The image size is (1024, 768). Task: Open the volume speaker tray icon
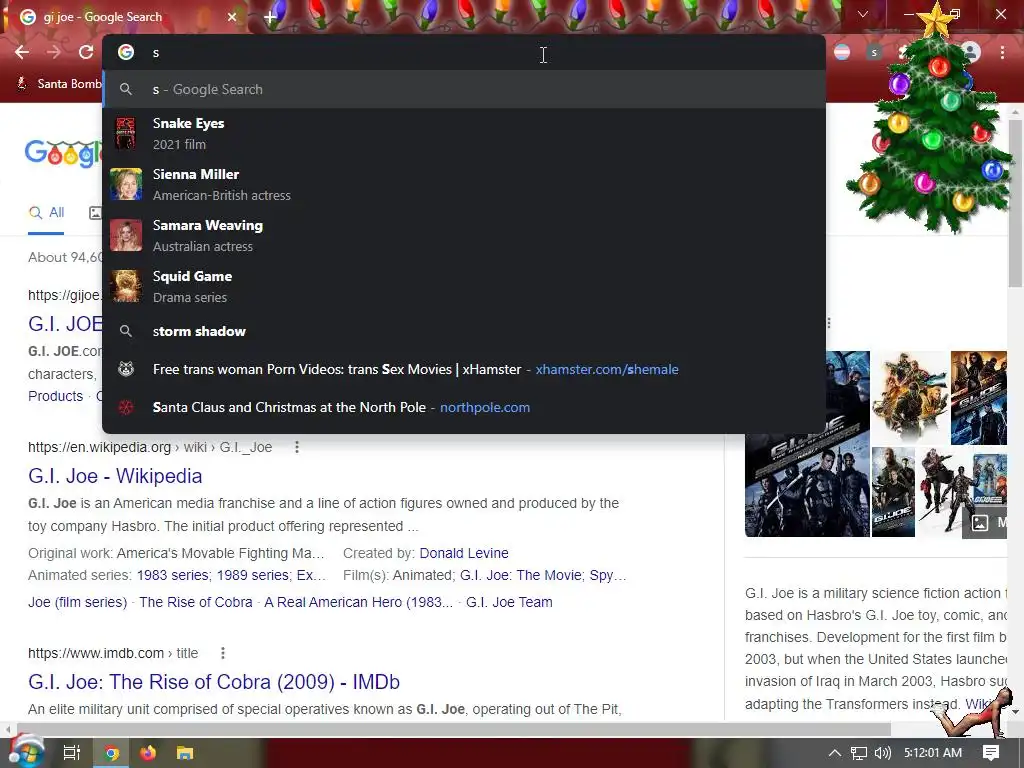click(883, 753)
